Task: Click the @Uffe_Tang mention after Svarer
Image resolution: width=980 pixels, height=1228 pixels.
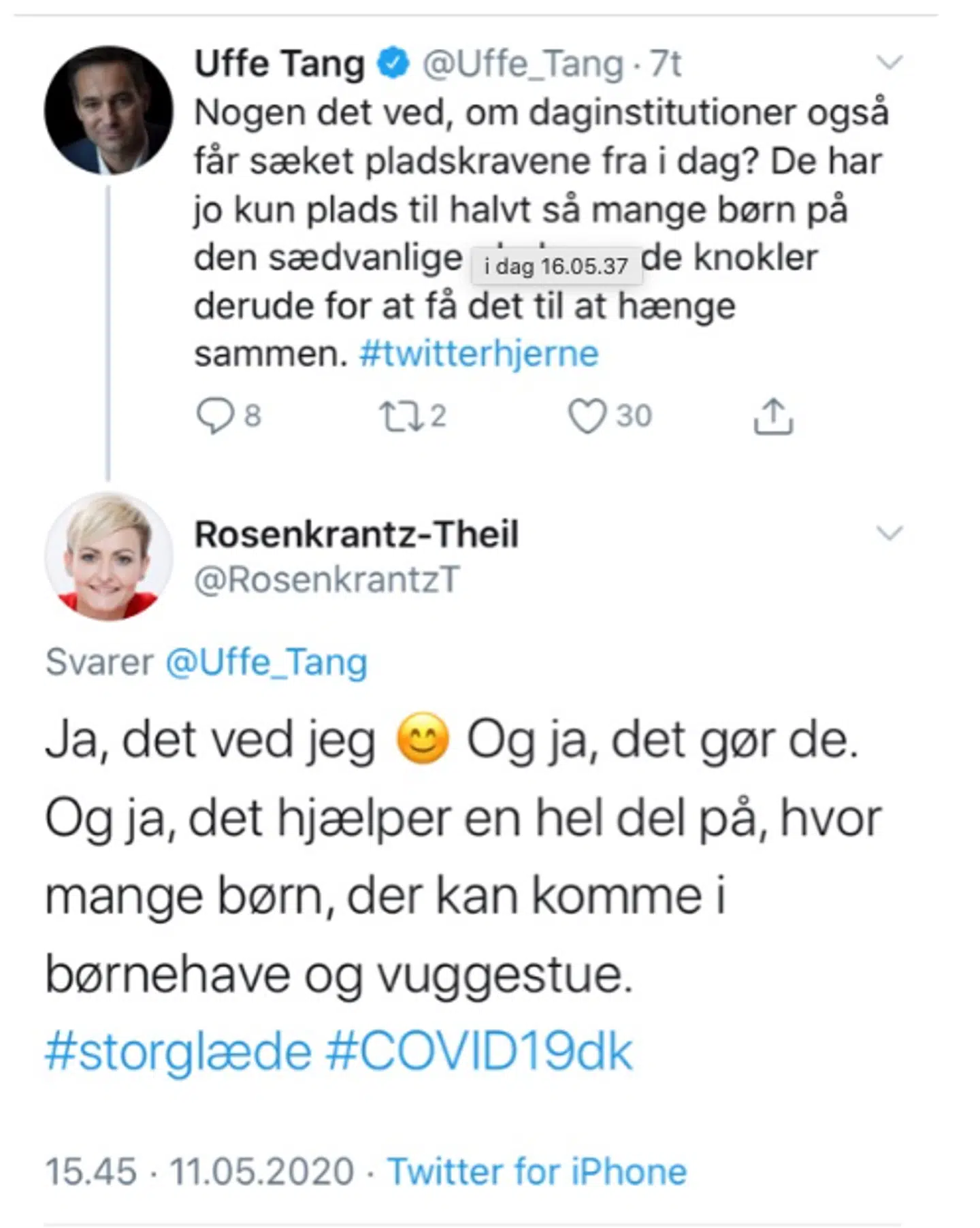Action: (266, 662)
